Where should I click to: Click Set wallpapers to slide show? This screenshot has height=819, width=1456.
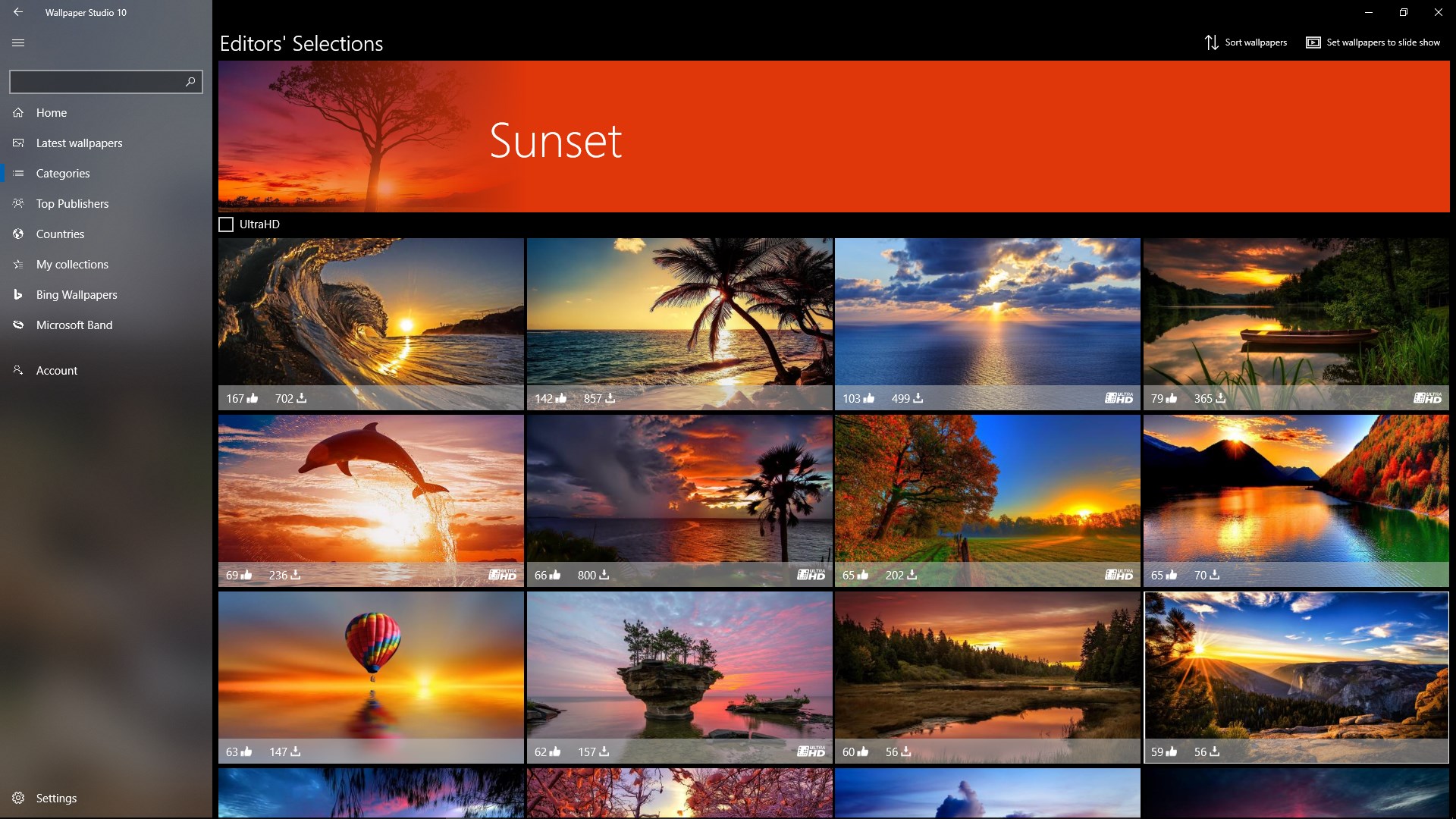[x=1382, y=42]
